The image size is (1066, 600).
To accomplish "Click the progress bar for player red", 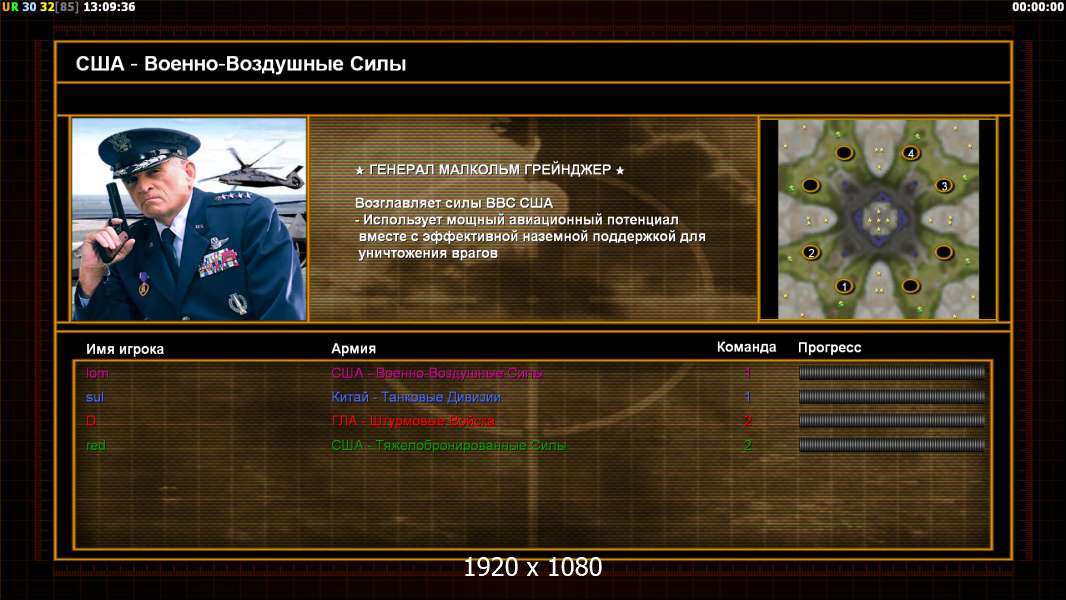I will point(892,445).
